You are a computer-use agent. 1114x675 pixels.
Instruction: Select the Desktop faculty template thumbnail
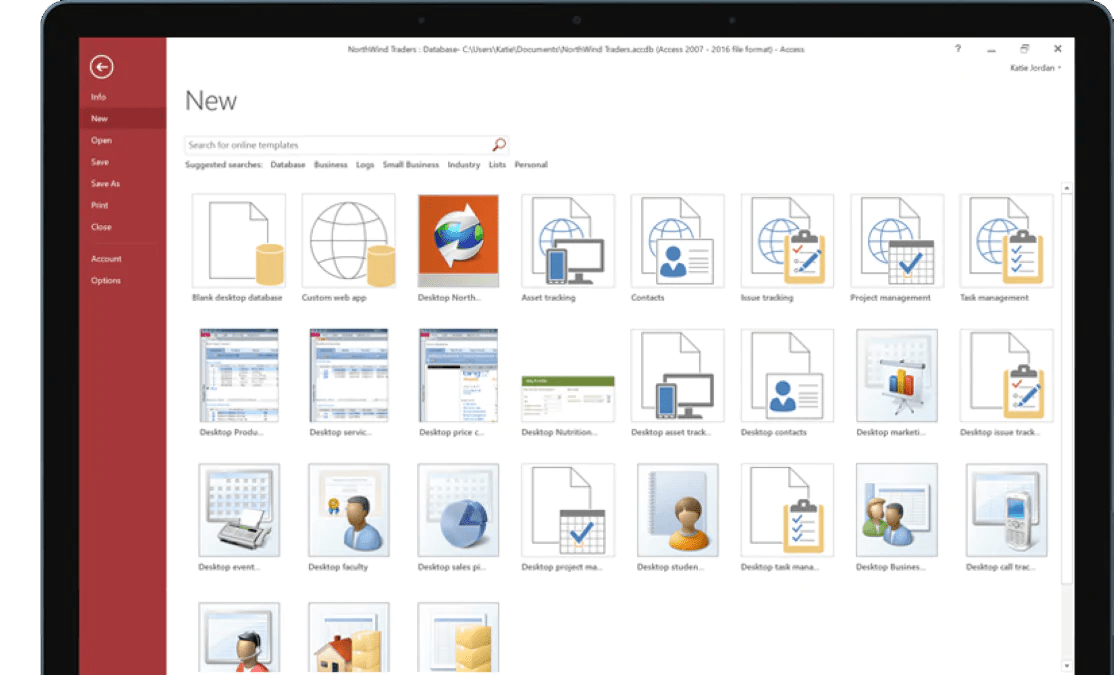tap(348, 511)
